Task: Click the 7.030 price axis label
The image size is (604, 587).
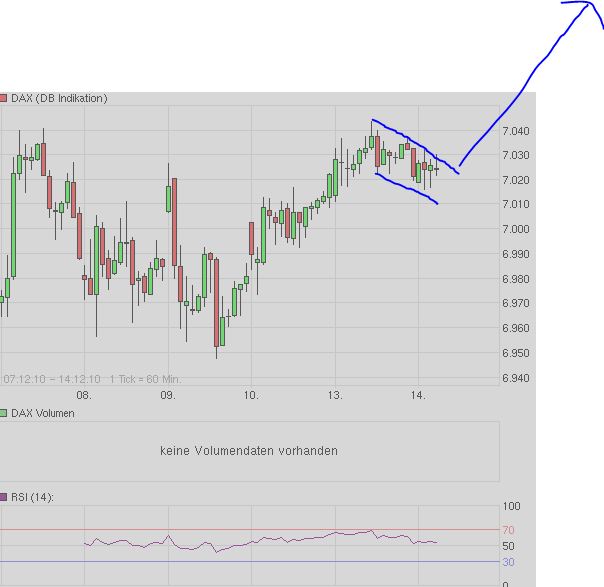Action: click(516, 155)
